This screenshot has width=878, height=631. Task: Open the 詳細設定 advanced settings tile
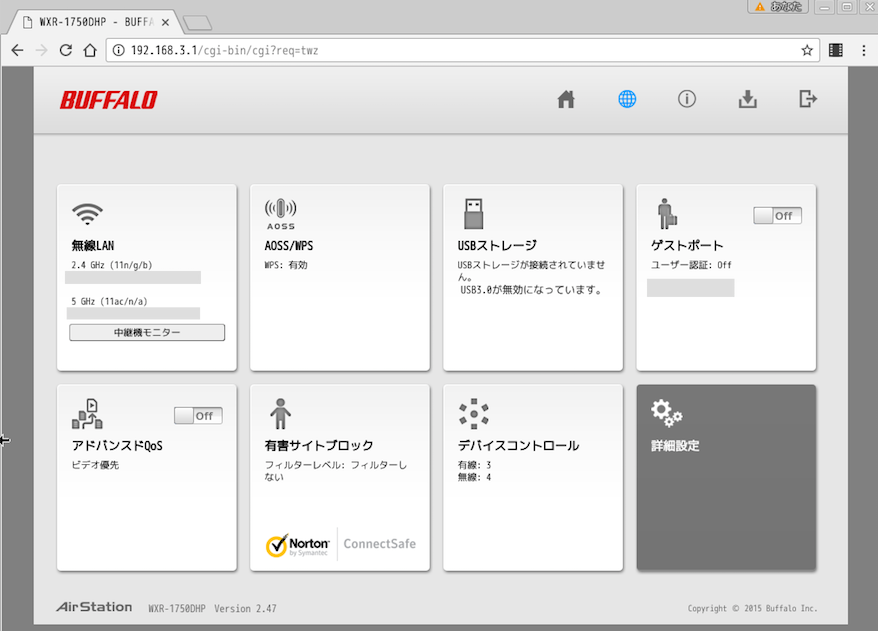[726, 478]
